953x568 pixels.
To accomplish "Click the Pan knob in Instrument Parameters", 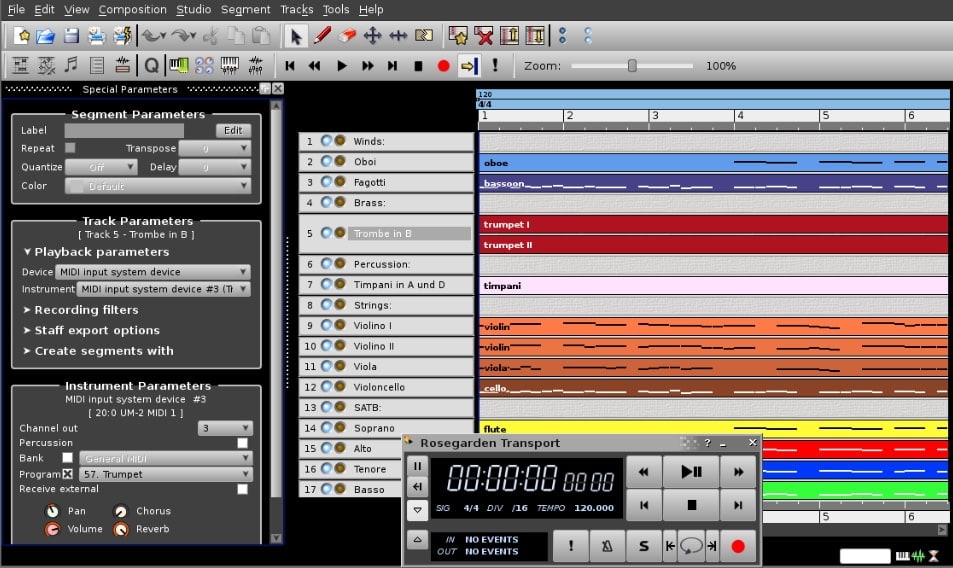I will tap(53, 511).
